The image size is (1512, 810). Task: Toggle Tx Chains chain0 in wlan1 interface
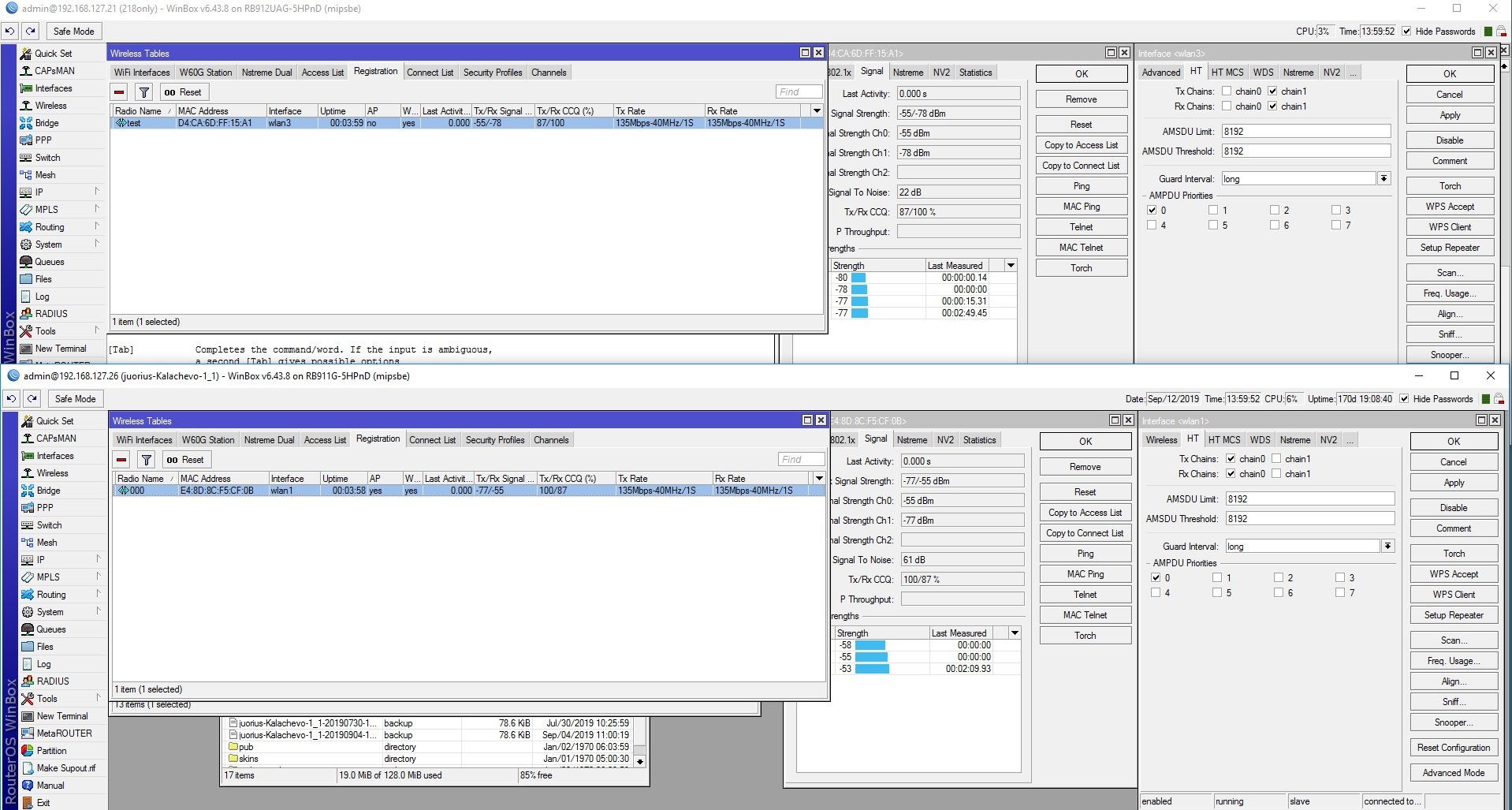pyautogui.click(x=1231, y=459)
